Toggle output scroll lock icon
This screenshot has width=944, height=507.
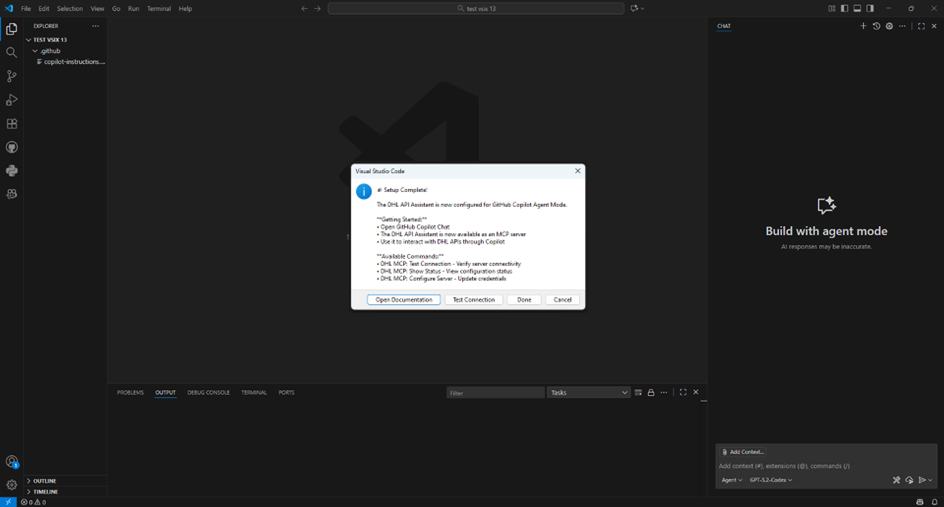651,393
